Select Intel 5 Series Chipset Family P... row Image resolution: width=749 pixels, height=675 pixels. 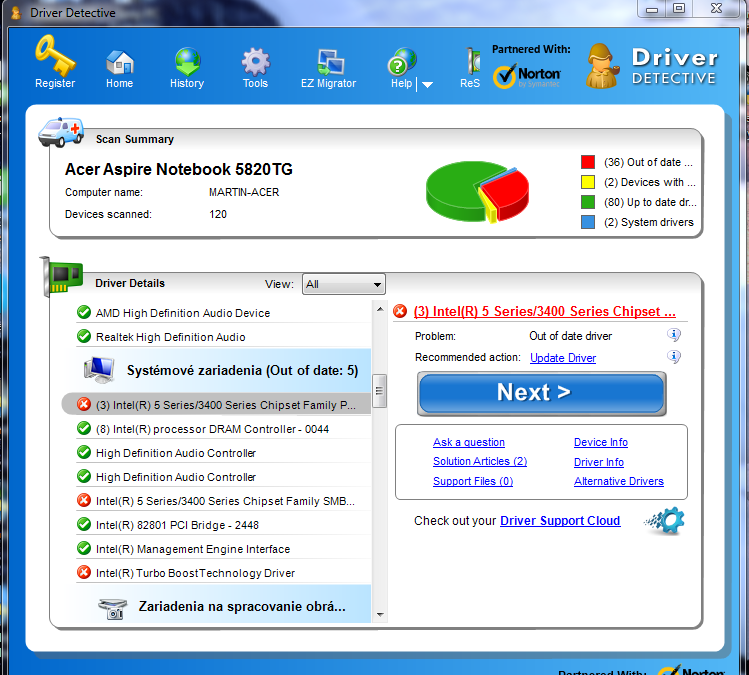[x=216, y=405]
